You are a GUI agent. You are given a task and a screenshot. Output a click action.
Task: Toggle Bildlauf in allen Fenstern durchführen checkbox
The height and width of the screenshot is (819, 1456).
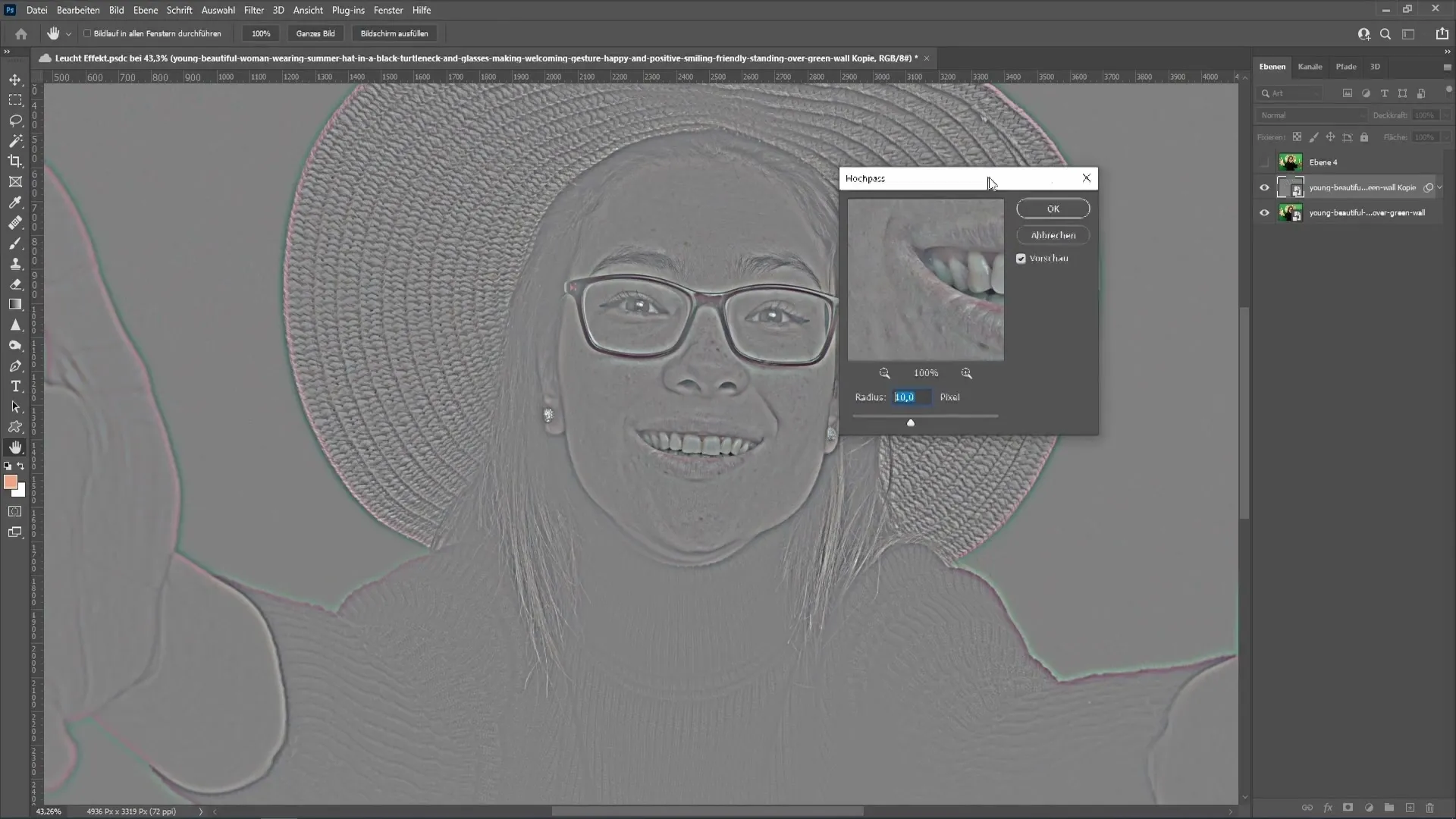[87, 33]
